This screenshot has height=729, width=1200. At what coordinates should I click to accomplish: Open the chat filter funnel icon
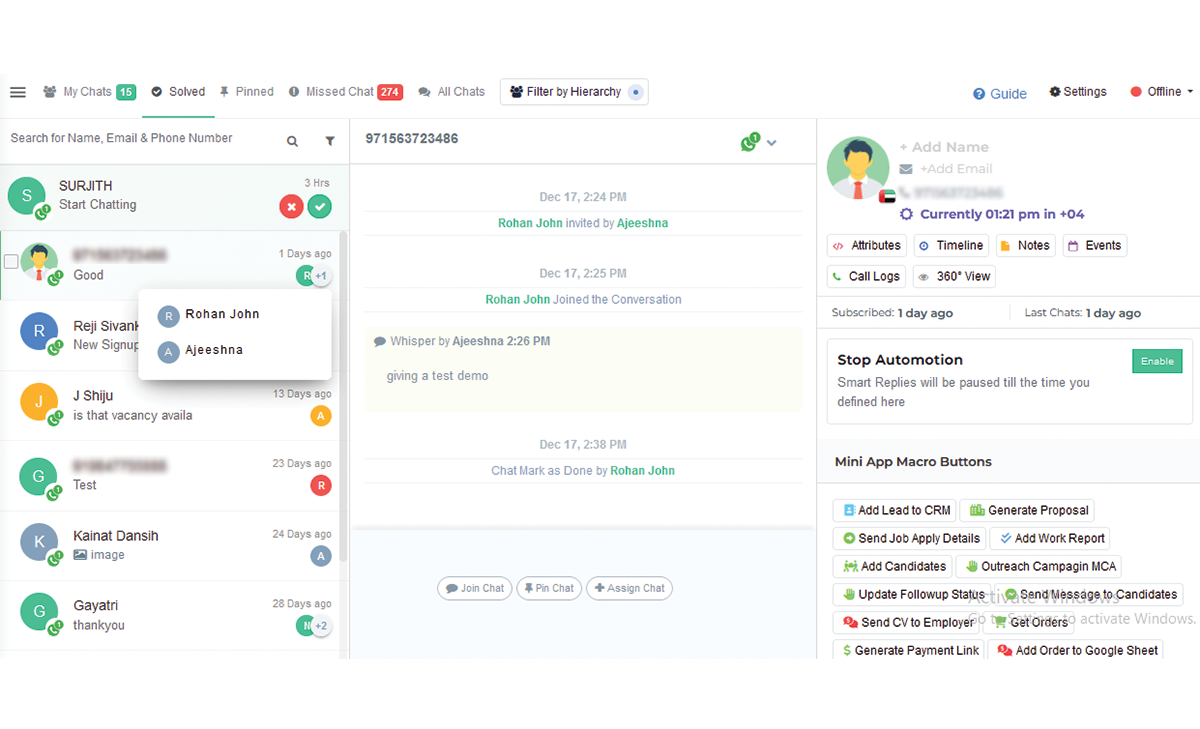(330, 141)
